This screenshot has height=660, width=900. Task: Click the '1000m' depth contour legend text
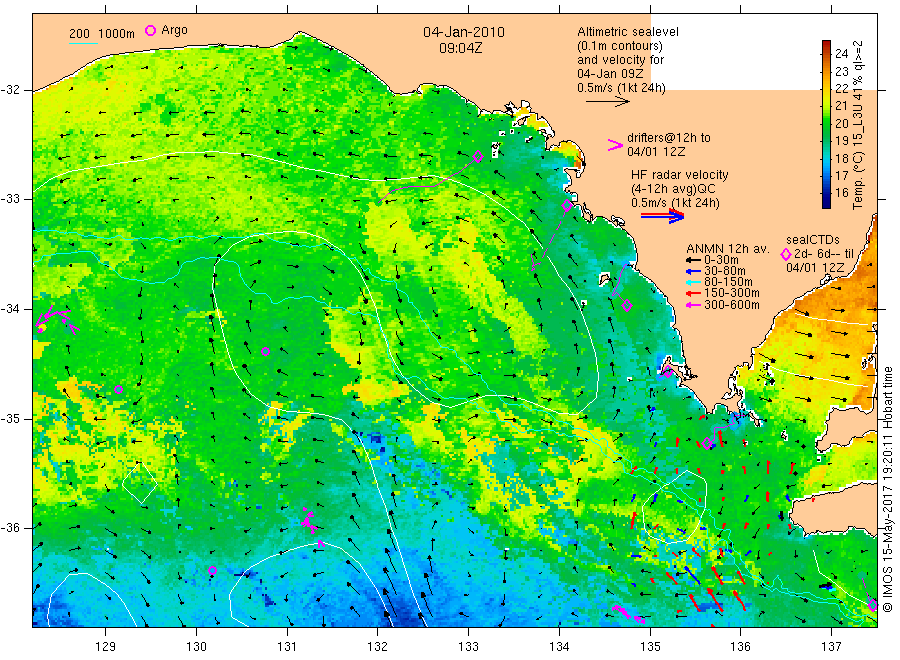(x=117, y=34)
